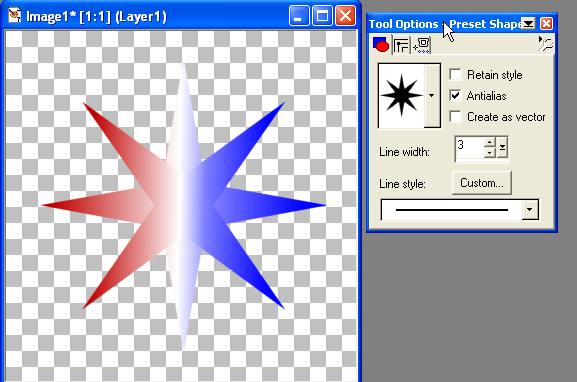The height and width of the screenshot is (382, 577).
Task: Switch to the line join options tab icon
Action: coord(401,45)
